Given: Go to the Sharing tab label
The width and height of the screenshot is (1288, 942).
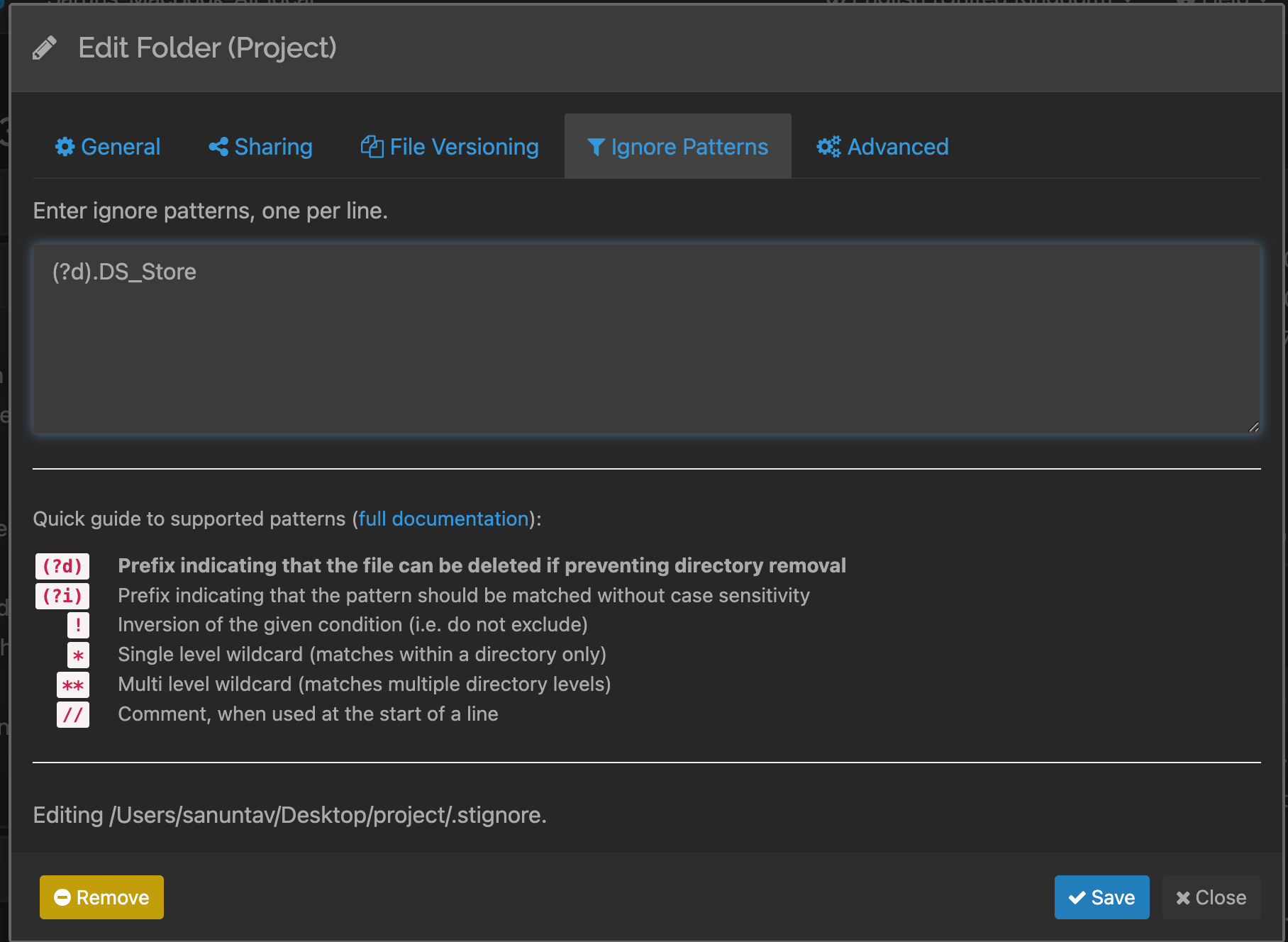Looking at the screenshot, I should pos(273,147).
